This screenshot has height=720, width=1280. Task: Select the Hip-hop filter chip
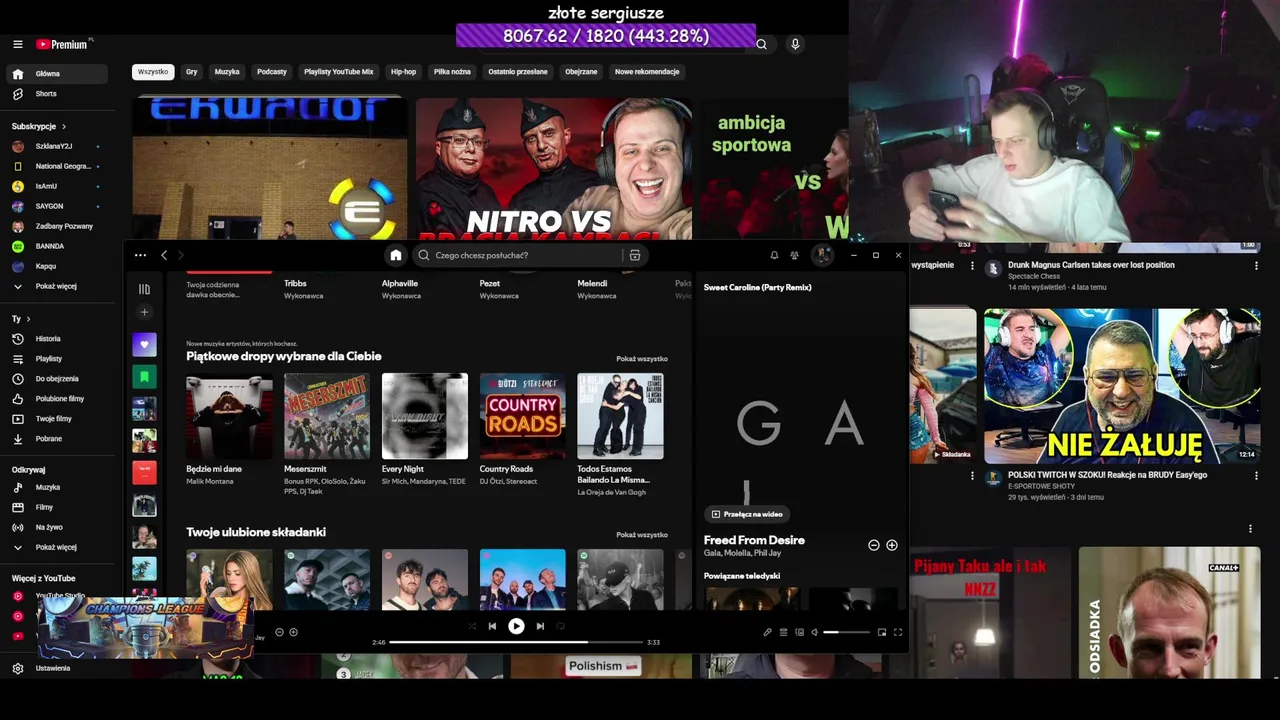[403, 72]
